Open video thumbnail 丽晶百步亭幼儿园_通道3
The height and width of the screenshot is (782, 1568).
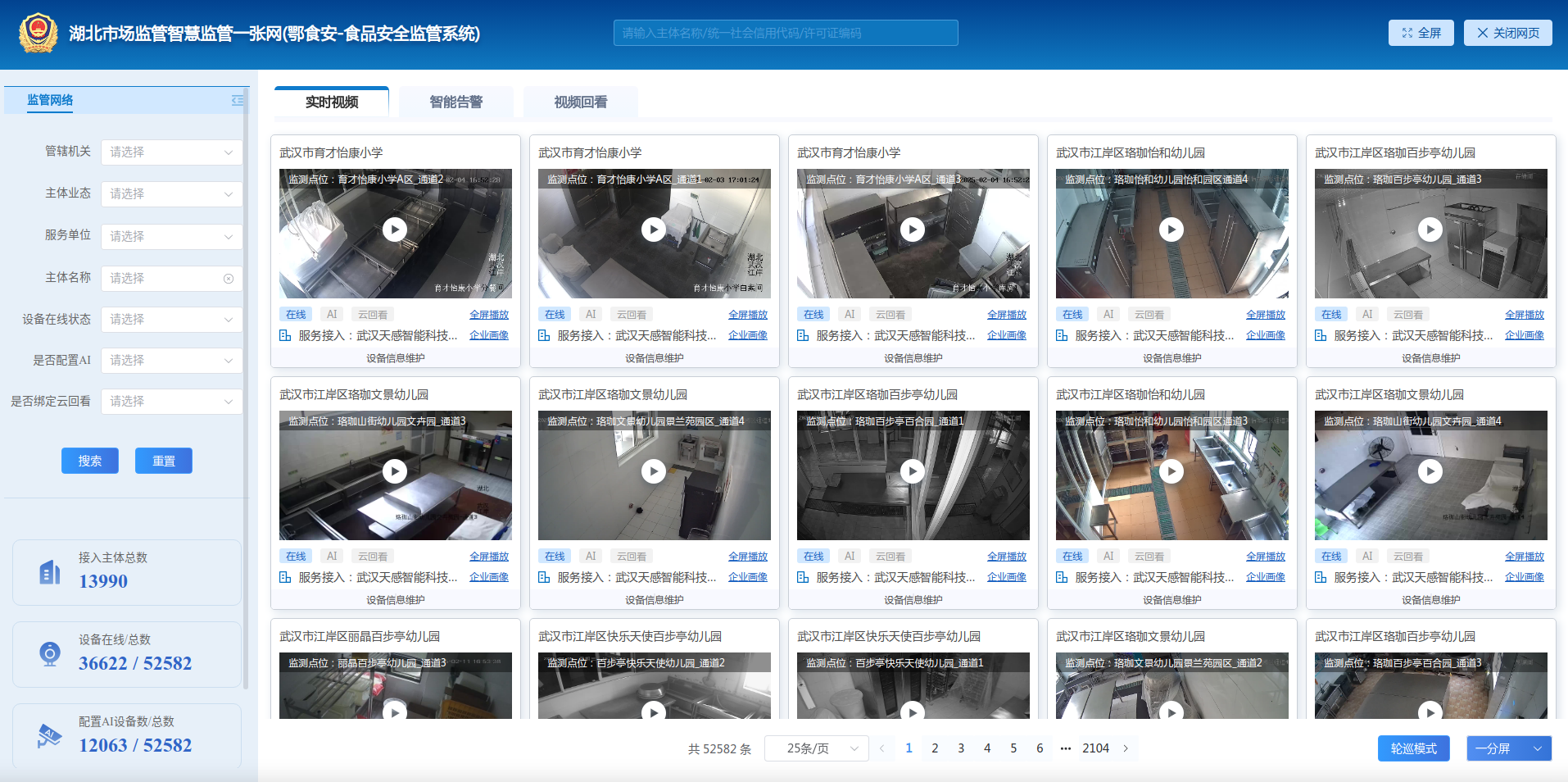click(396, 686)
